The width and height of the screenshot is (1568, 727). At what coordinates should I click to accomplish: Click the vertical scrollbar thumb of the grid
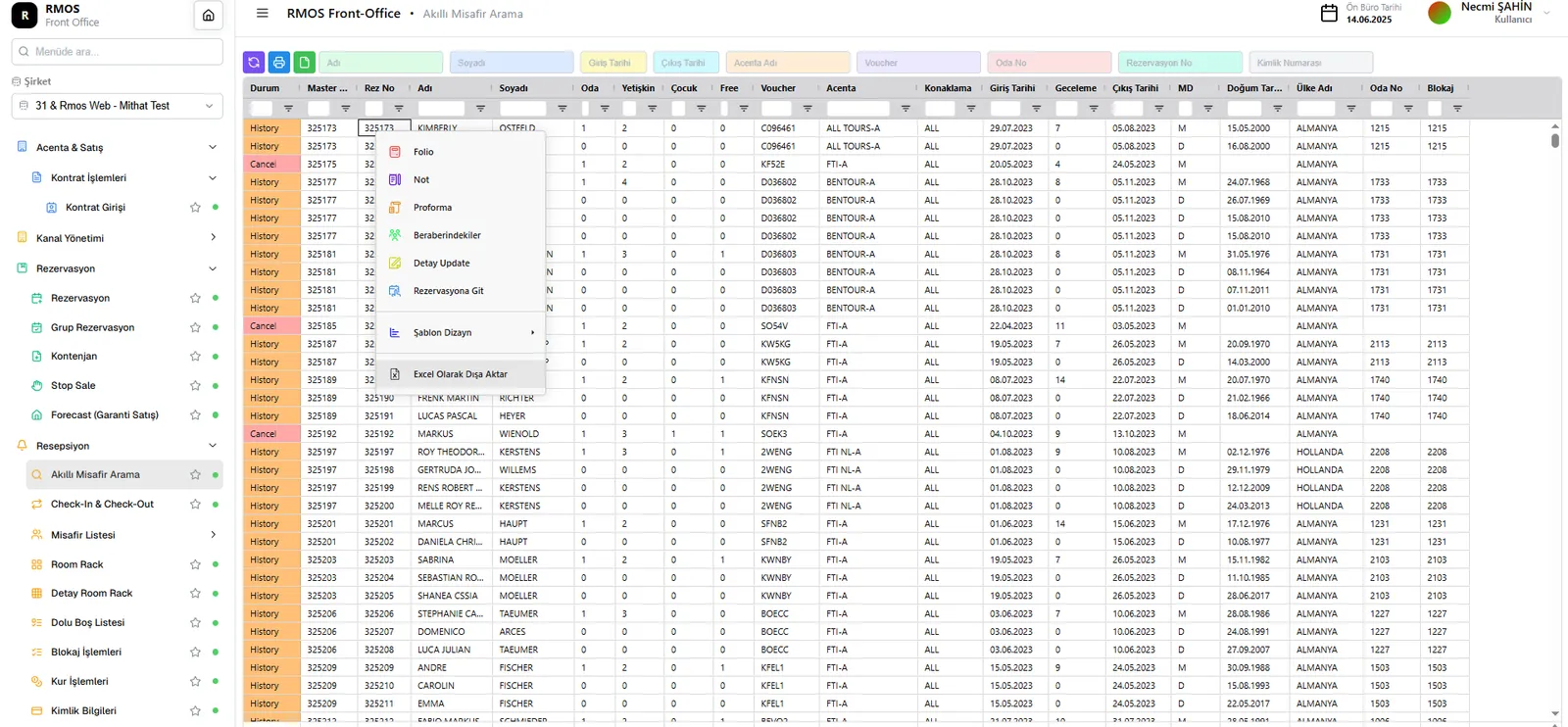point(1555,140)
